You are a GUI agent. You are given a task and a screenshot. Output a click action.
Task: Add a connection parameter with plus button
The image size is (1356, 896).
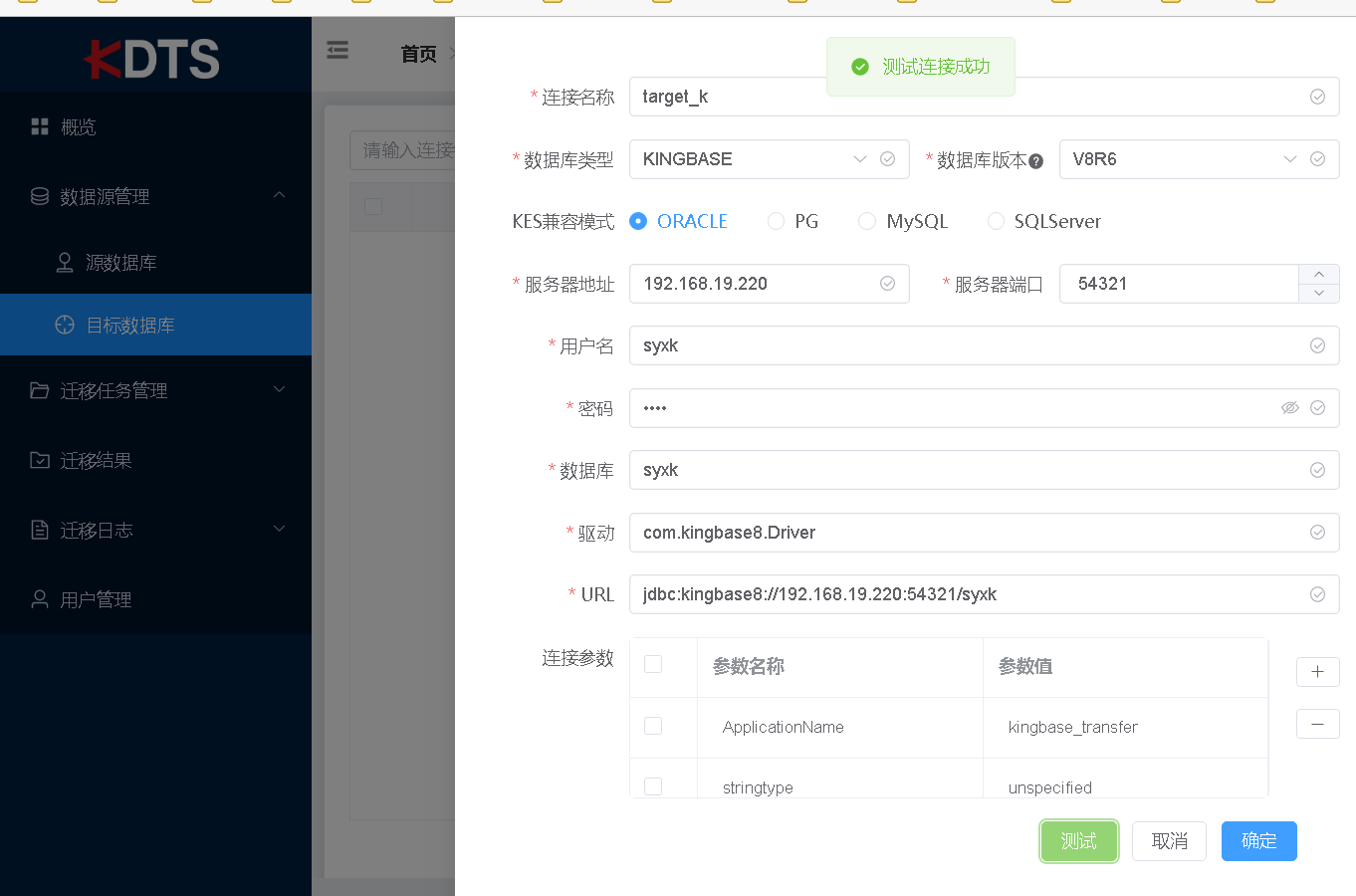coord(1318,672)
